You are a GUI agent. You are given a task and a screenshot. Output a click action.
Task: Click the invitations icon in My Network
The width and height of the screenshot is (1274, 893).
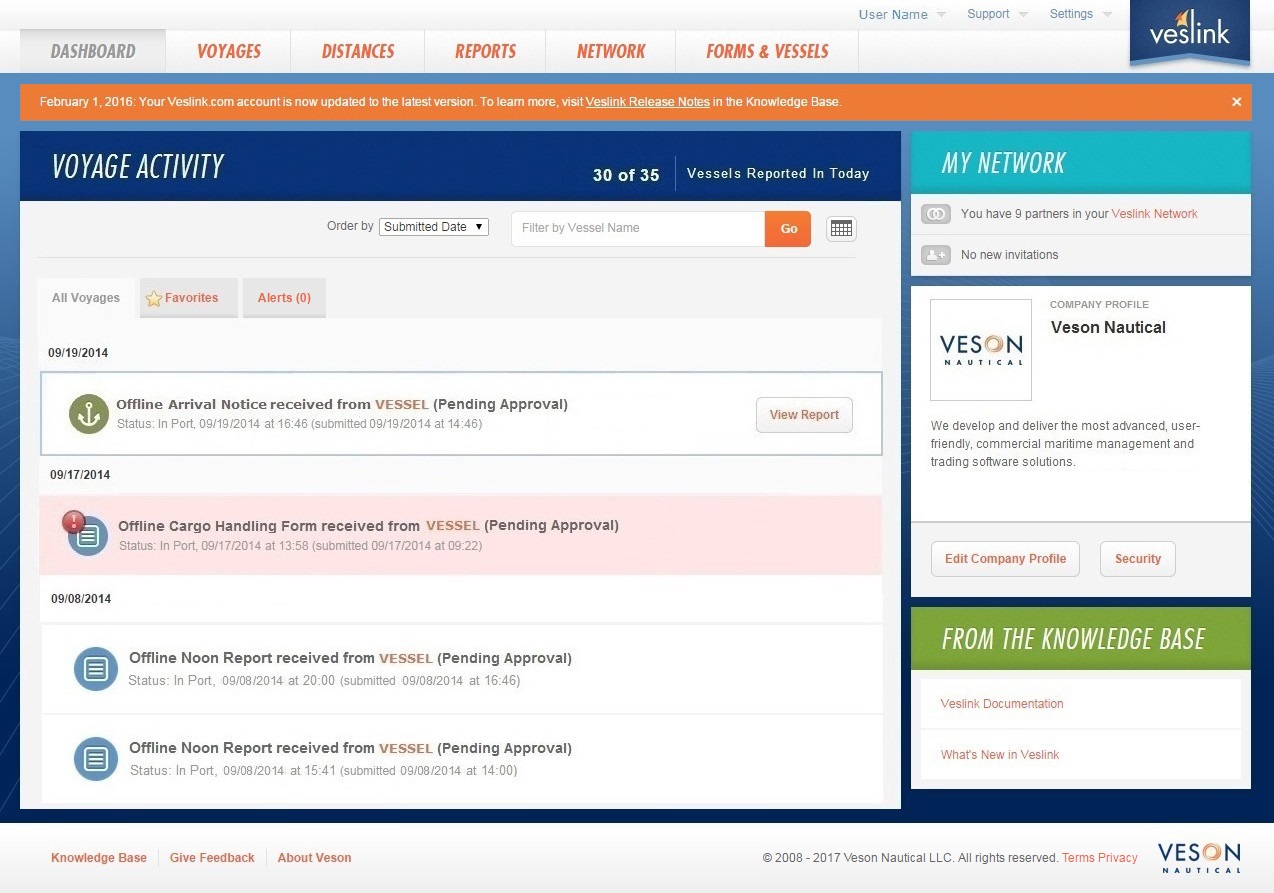click(x=935, y=255)
